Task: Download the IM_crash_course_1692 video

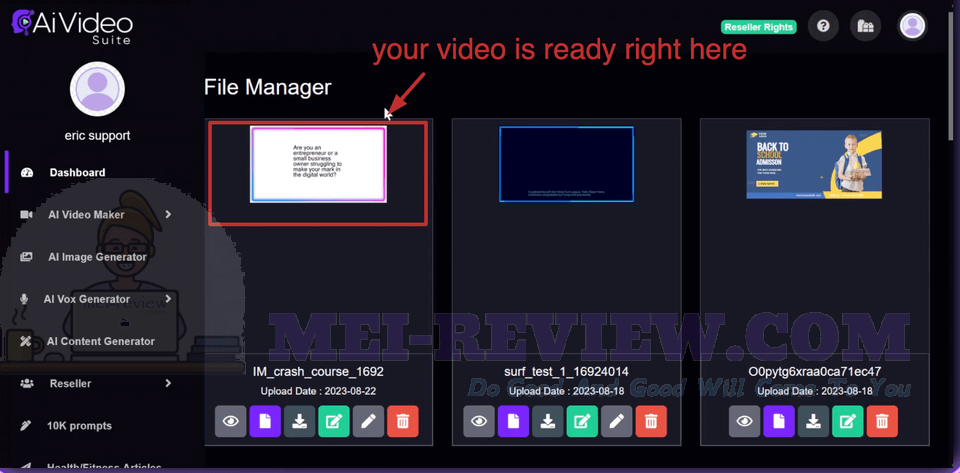Action: coord(299,421)
